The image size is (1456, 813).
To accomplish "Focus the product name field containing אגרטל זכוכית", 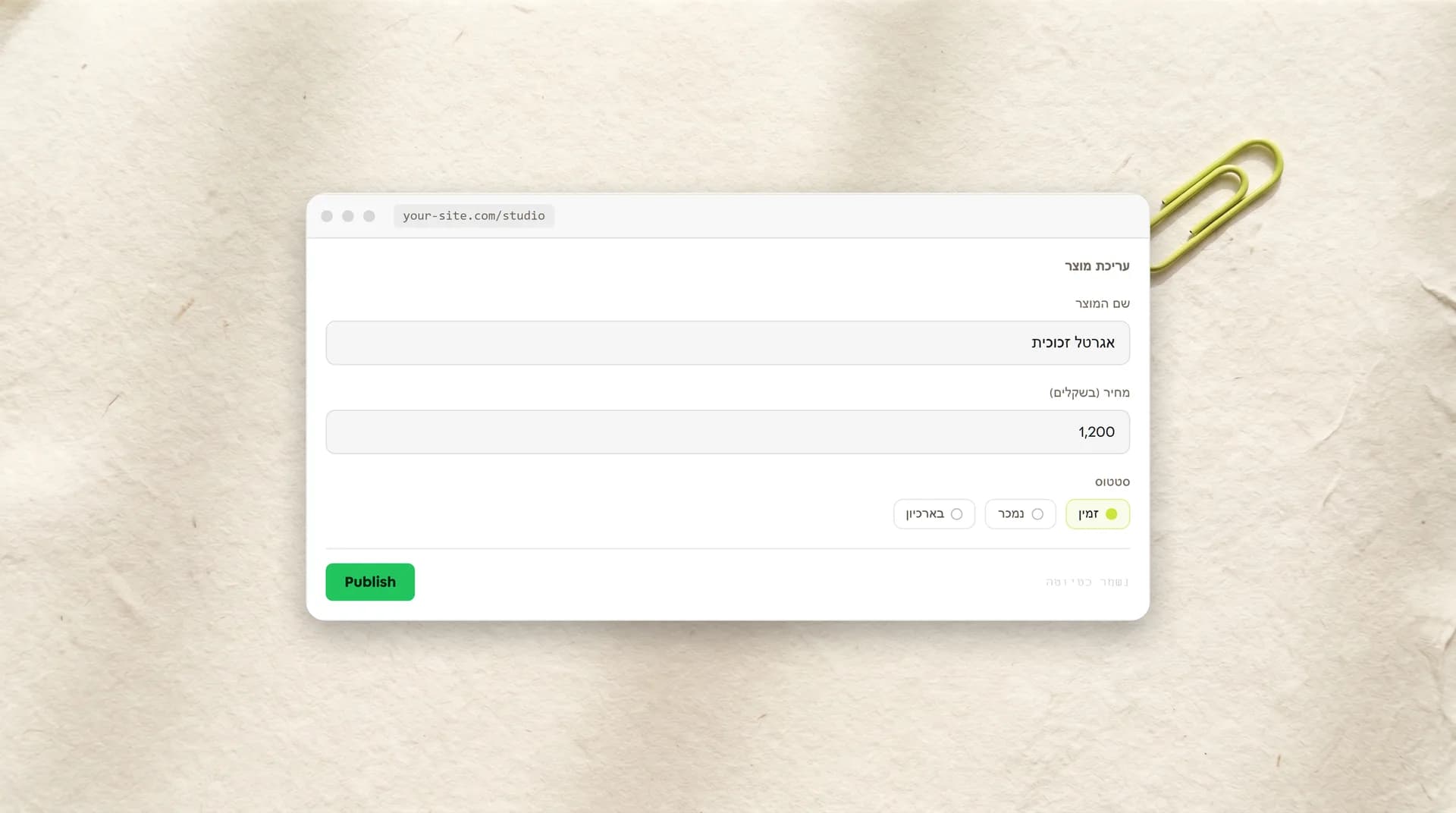I will [x=728, y=343].
